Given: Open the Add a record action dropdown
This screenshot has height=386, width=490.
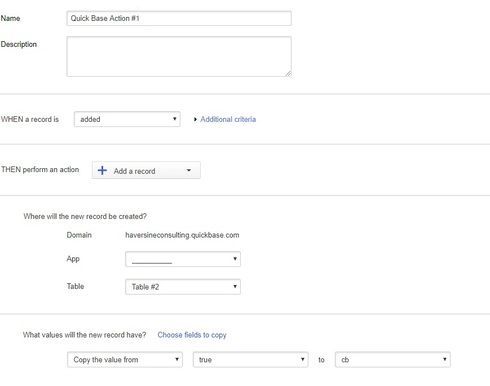Looking at the screenshot, I should (x=146, y=170).
